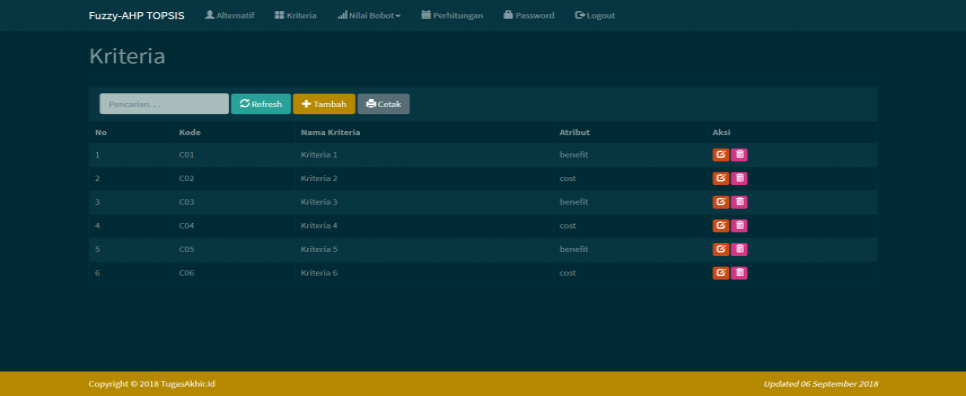
Task: Open the edit icon for Kriteria 4
Action: pos(720,225)
